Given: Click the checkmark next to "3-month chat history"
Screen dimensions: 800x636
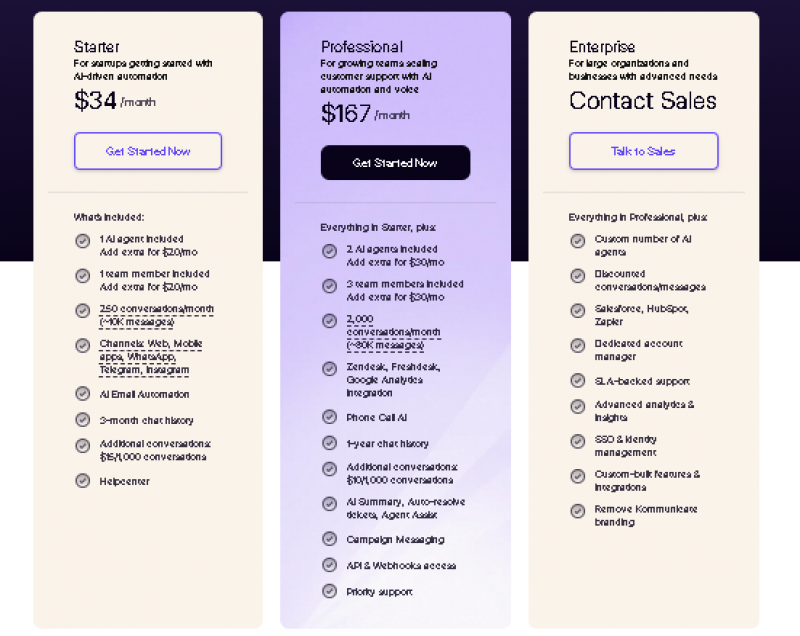Looking at the screenshot, I should (x=83, y=419).
